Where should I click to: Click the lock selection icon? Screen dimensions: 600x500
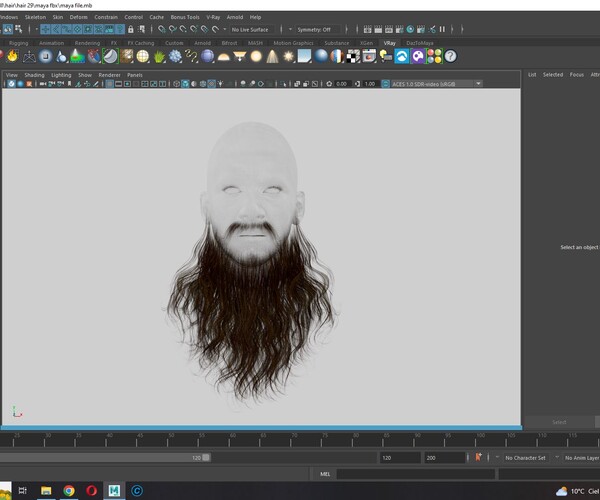[x=130, y=29]
